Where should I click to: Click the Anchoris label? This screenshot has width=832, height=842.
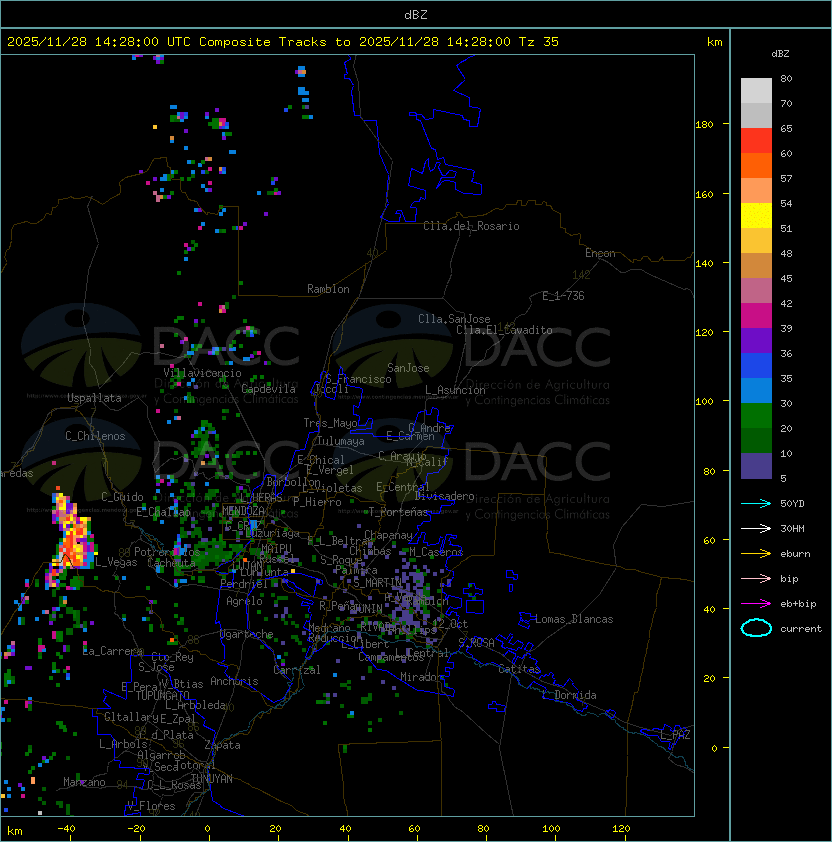coord(234,681)
